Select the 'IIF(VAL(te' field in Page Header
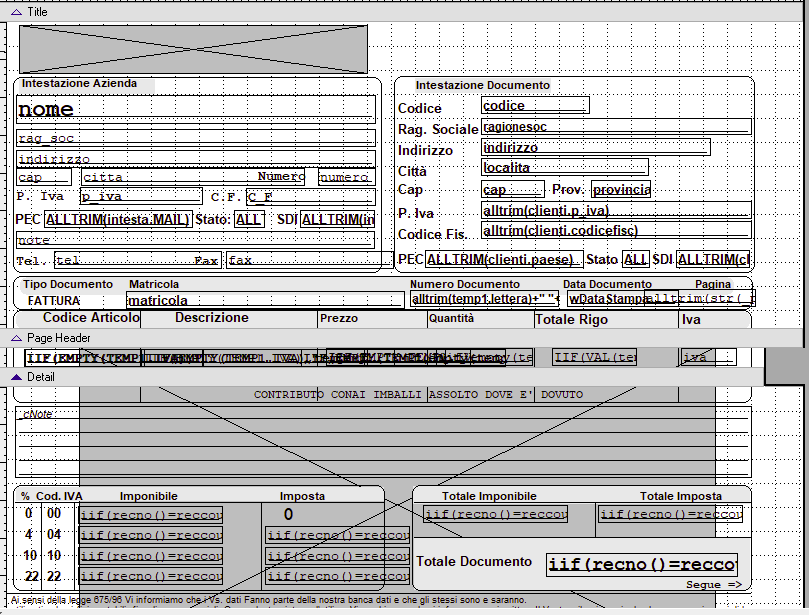The height and width of the screenshot is (615, 809). pyautogui.click(x=594, y=357)
